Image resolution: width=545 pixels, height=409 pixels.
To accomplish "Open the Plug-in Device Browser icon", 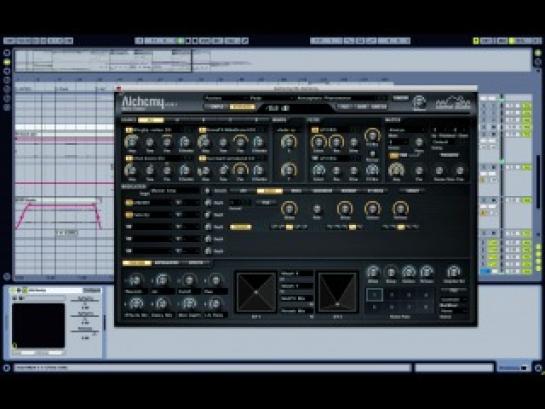I will [7, 71].
